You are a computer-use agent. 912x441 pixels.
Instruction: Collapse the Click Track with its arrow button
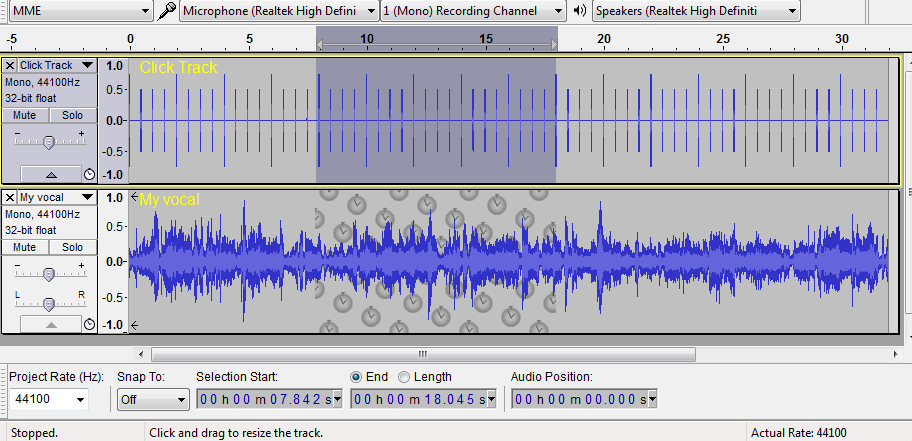[51, 174]
